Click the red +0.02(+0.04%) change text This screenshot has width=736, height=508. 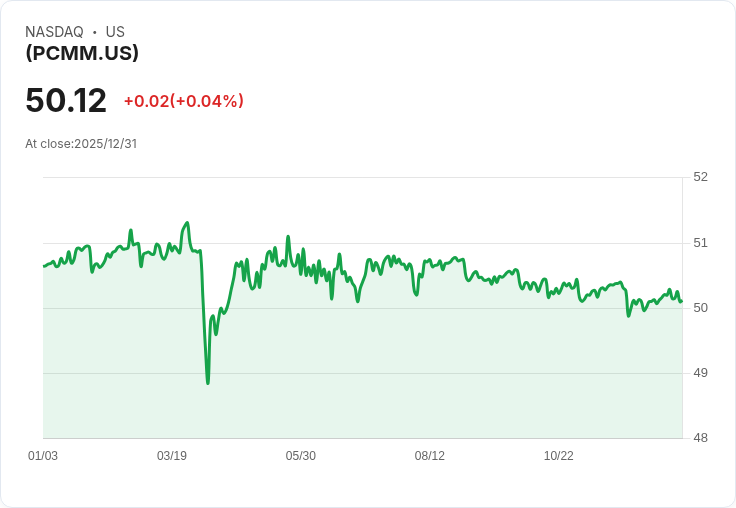(x=184, y=101)
